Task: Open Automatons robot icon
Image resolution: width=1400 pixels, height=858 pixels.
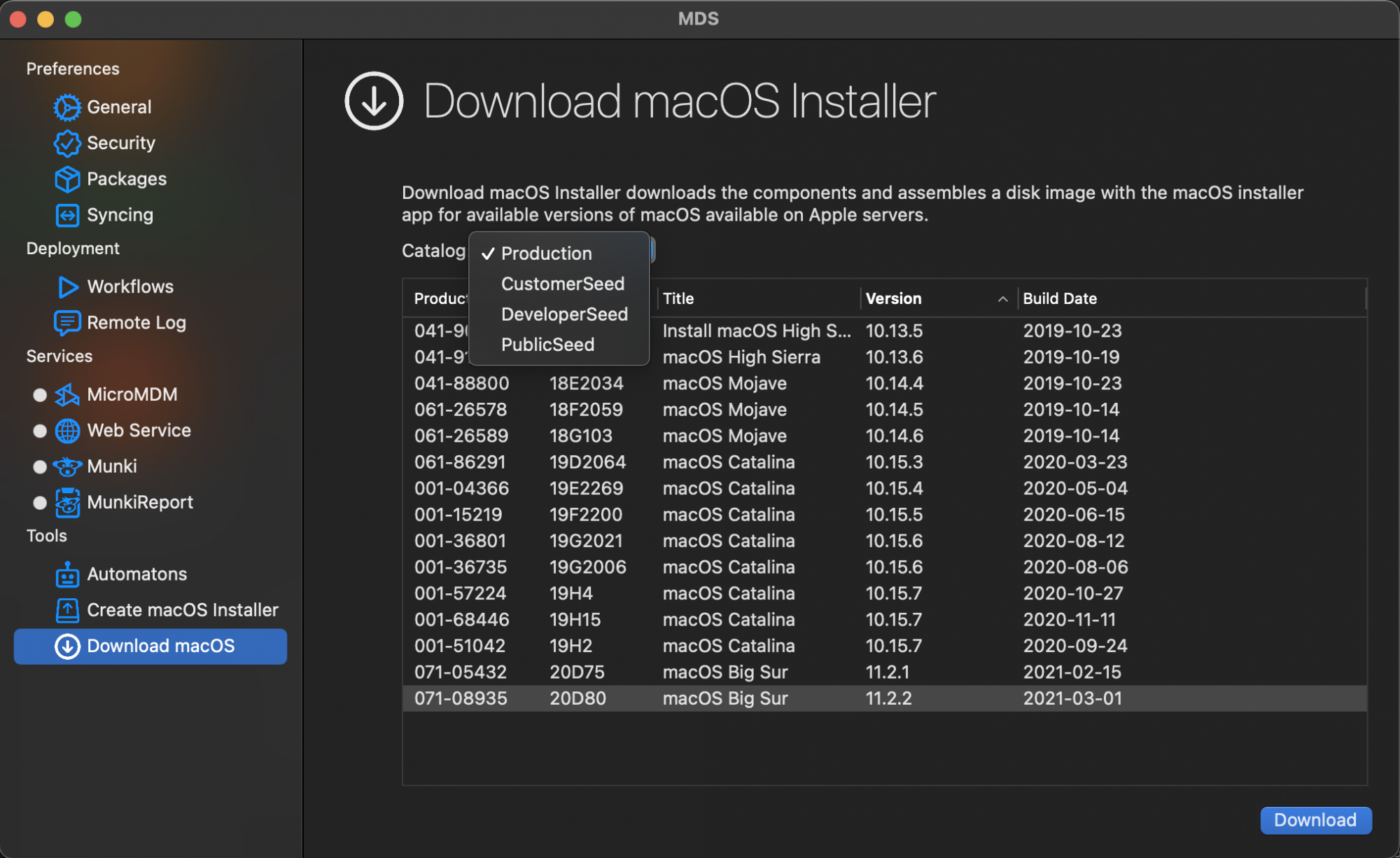Action: point(67,574)
